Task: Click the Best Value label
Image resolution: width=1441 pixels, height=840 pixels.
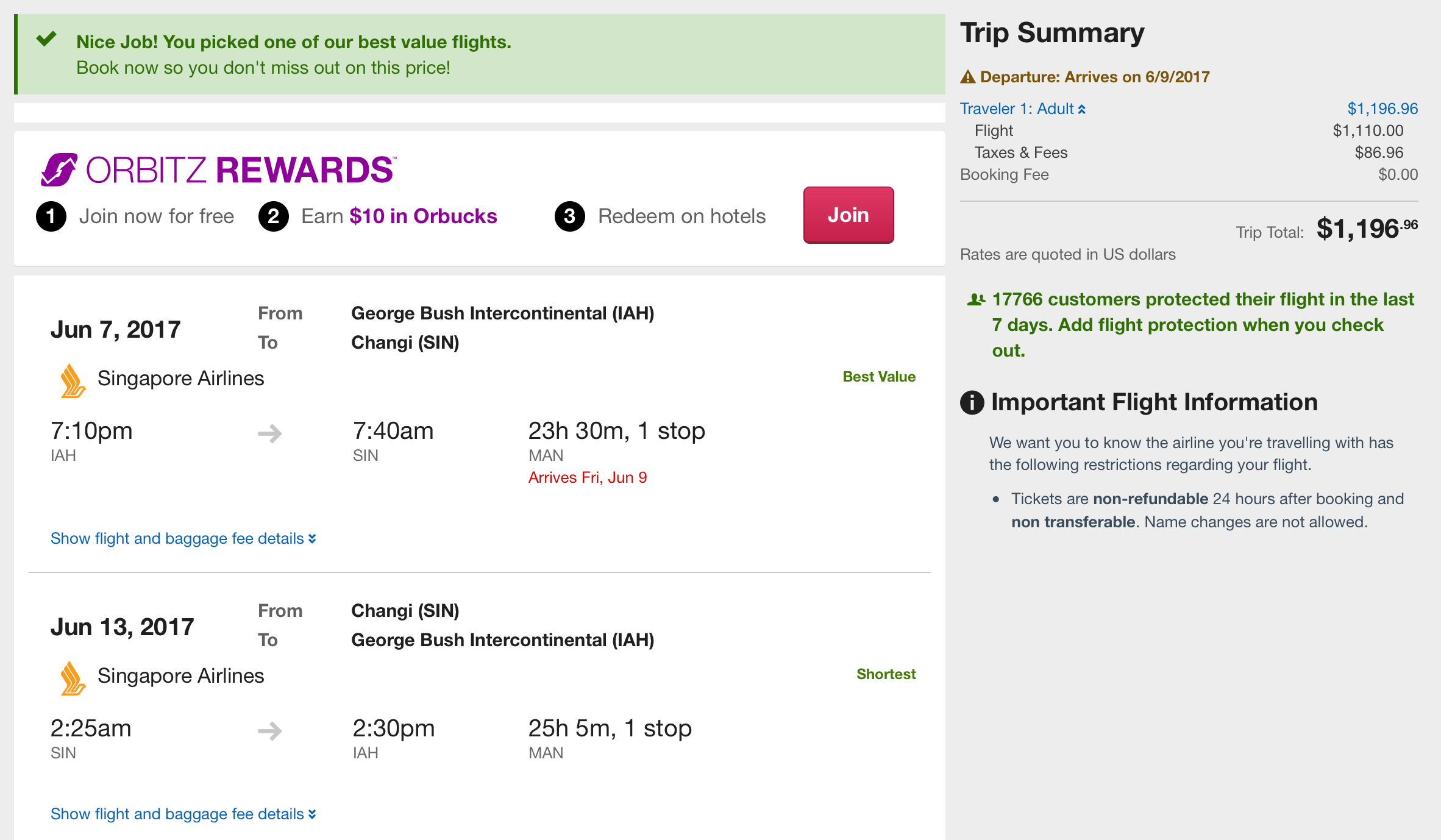Action: click(x=878, y=377)
